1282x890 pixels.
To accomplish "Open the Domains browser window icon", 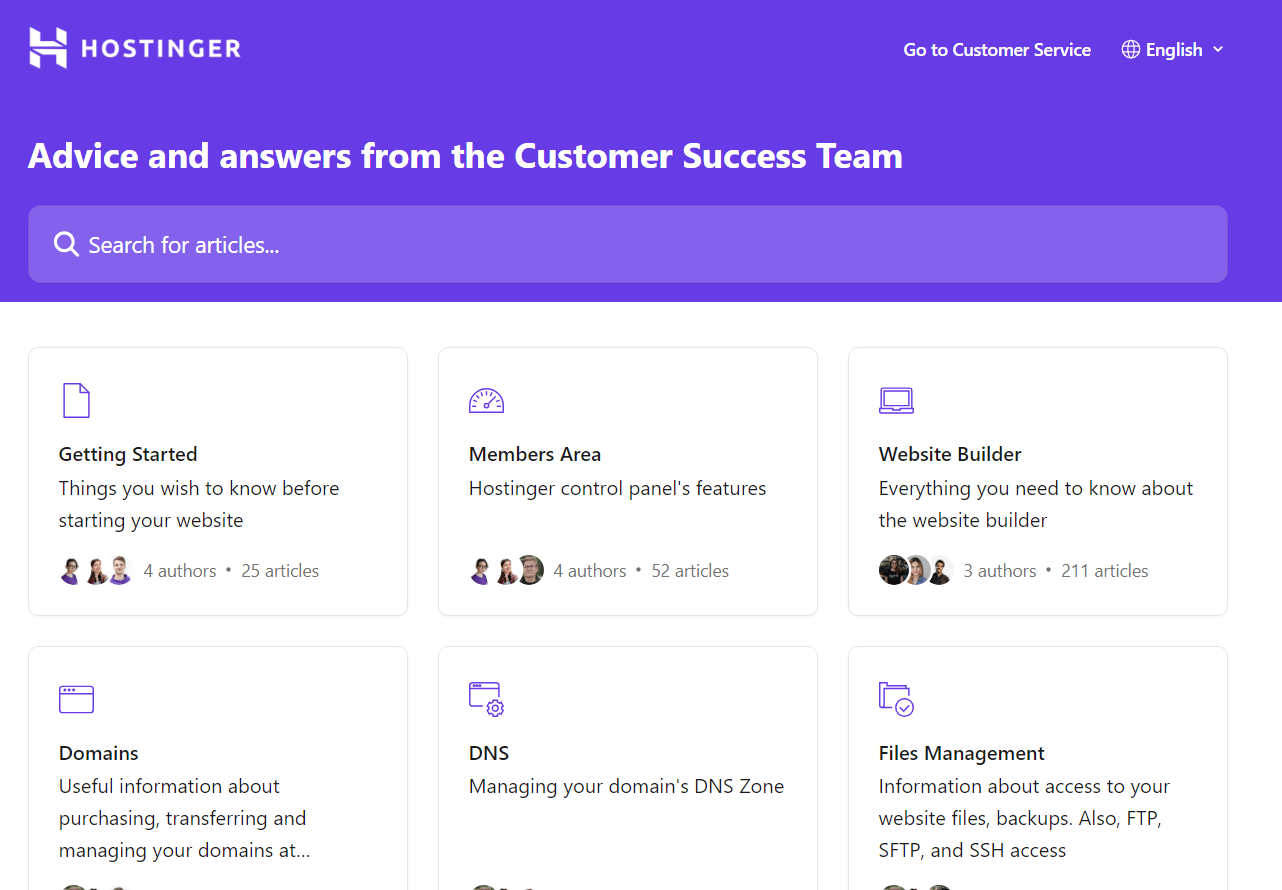I will click(76, 698).
